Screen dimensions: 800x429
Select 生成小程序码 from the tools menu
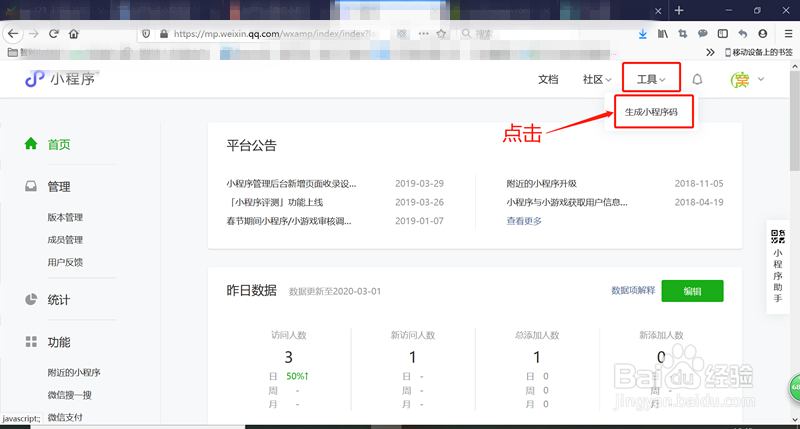(651, 112)
